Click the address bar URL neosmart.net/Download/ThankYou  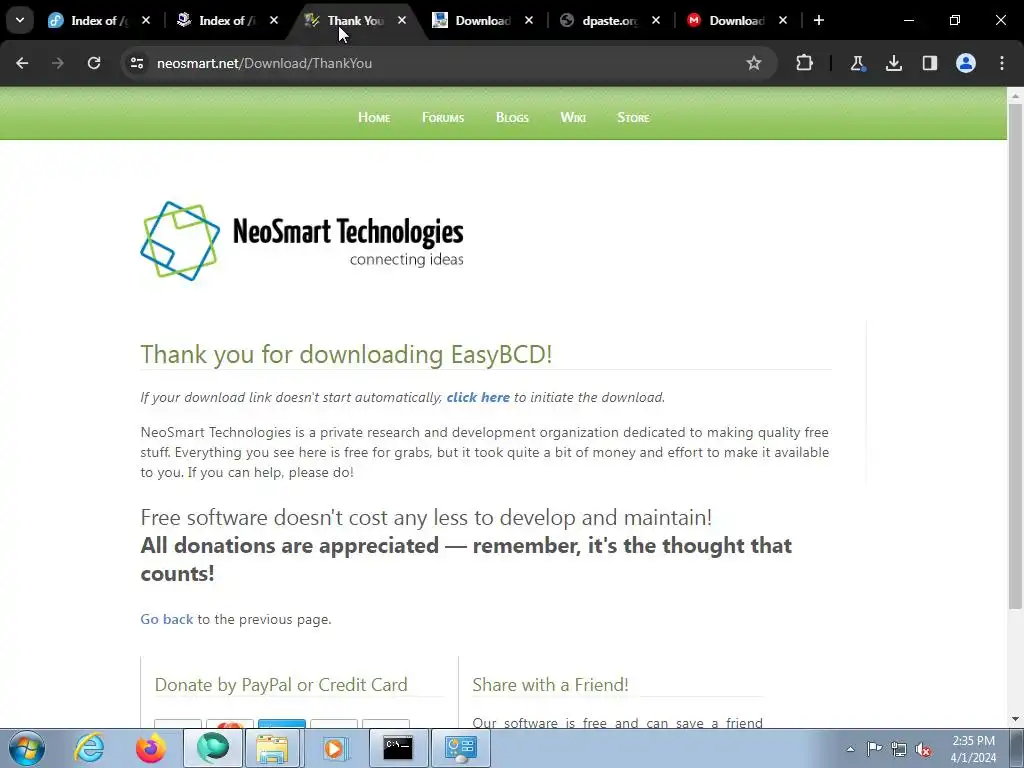click(x=264, y=63)
